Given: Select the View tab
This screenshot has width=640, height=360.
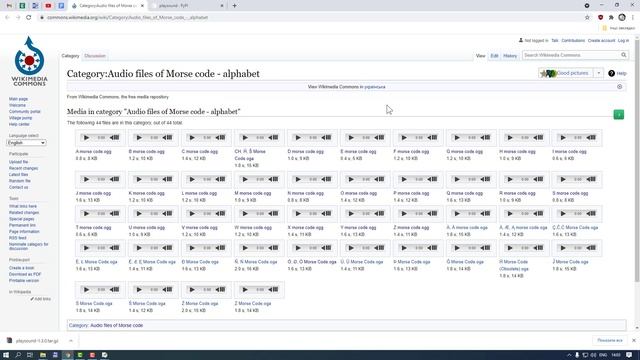Looking at the screenshot, I should 480,56.
